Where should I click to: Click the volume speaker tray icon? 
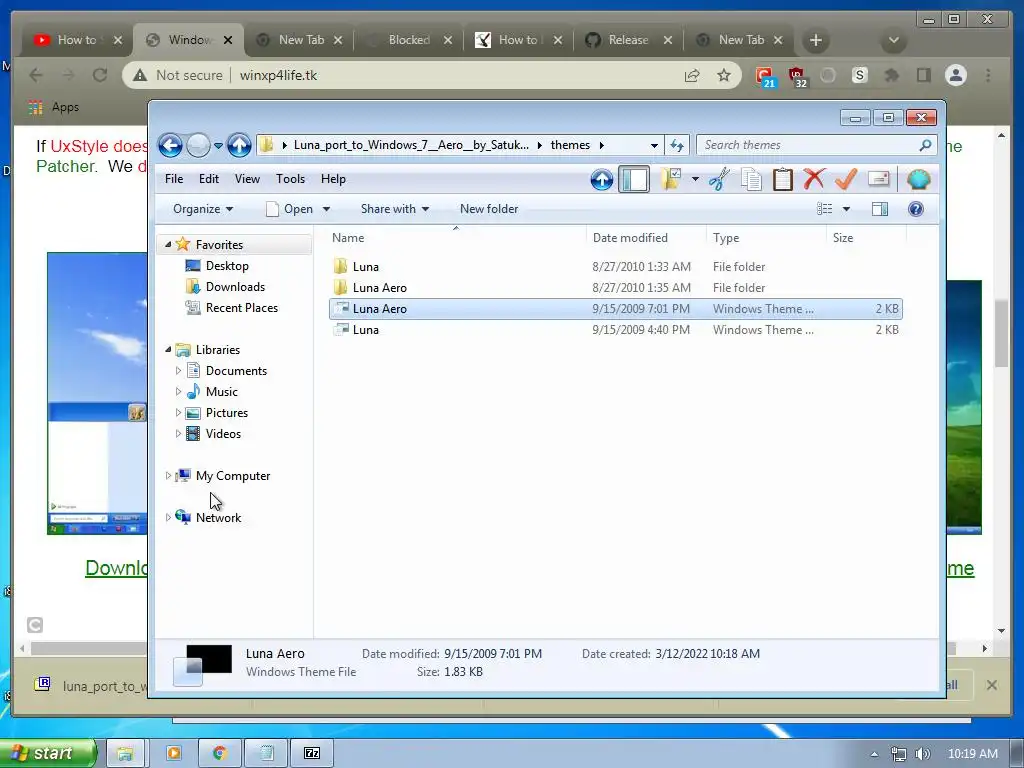click(x=922, y=754)
